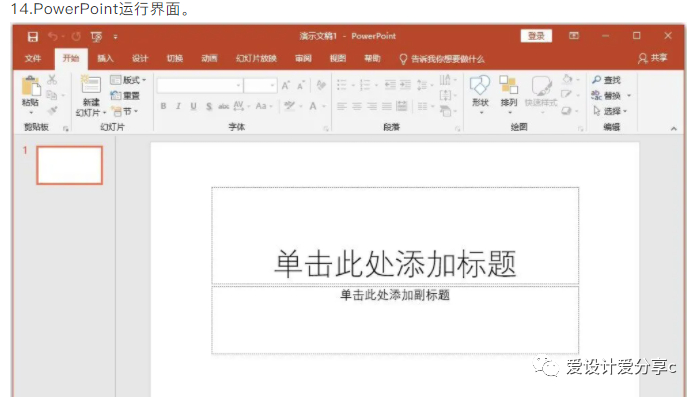Click the Save icon in the title bar

[x=33, y=37]
